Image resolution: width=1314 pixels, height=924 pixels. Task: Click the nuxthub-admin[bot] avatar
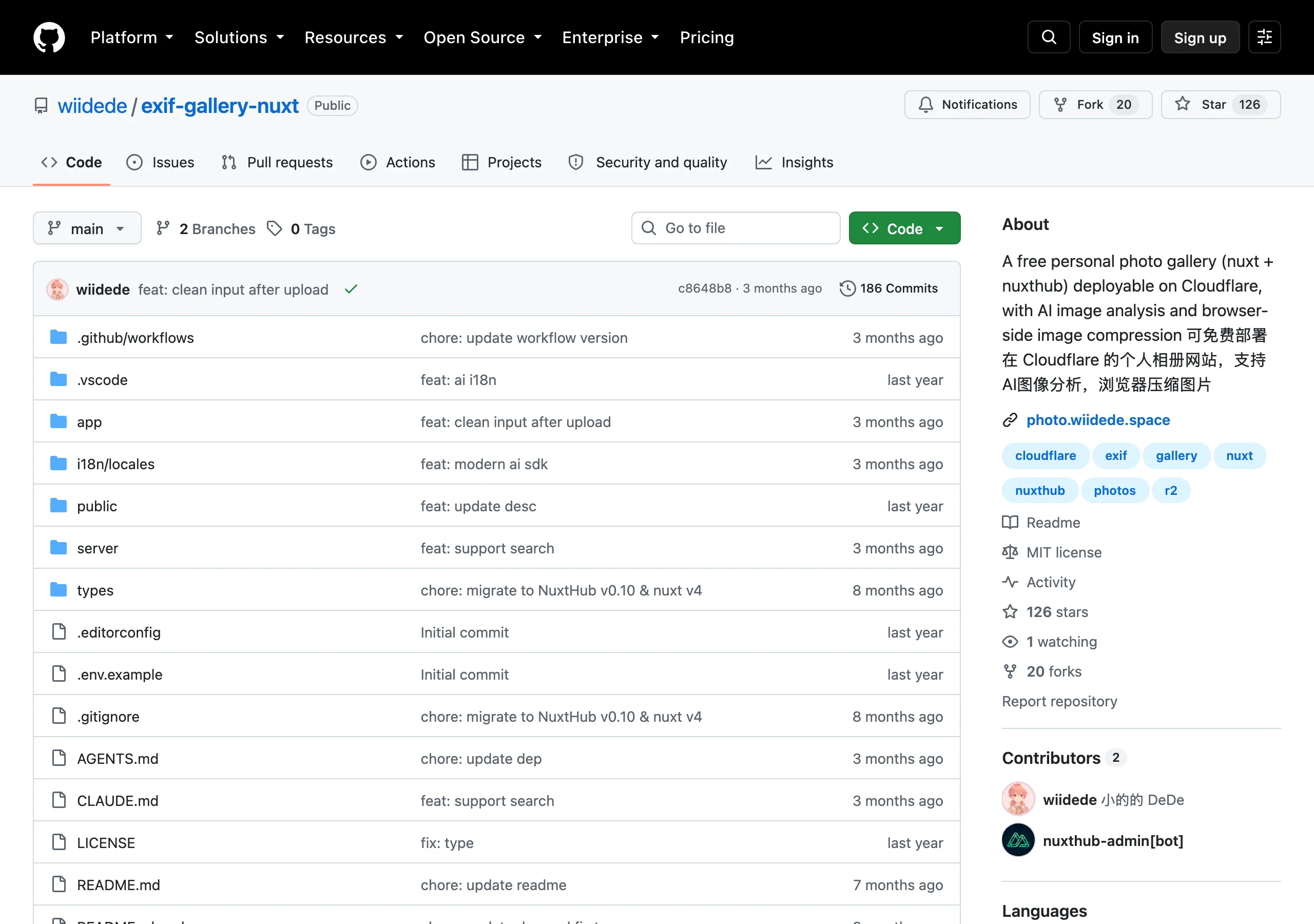1018,840
